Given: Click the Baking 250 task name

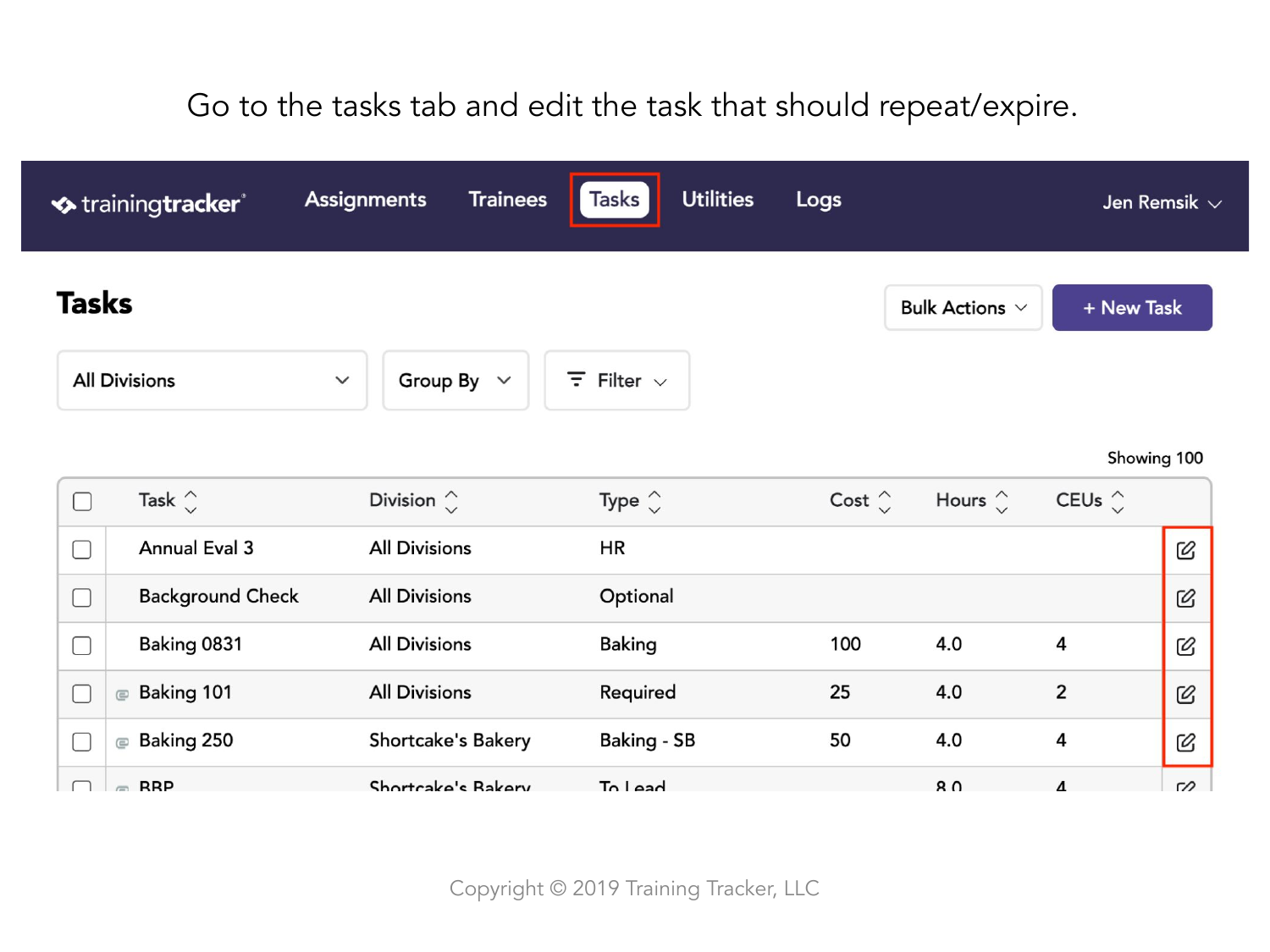Looking at the screenshot, I should point(186,741).
